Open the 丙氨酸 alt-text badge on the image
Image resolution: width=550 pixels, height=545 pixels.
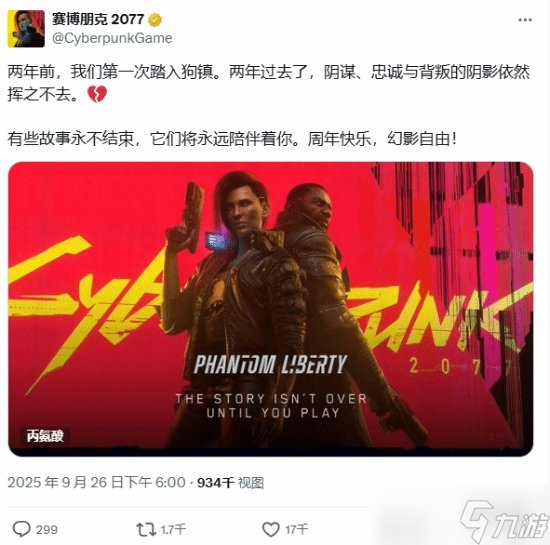45,436
